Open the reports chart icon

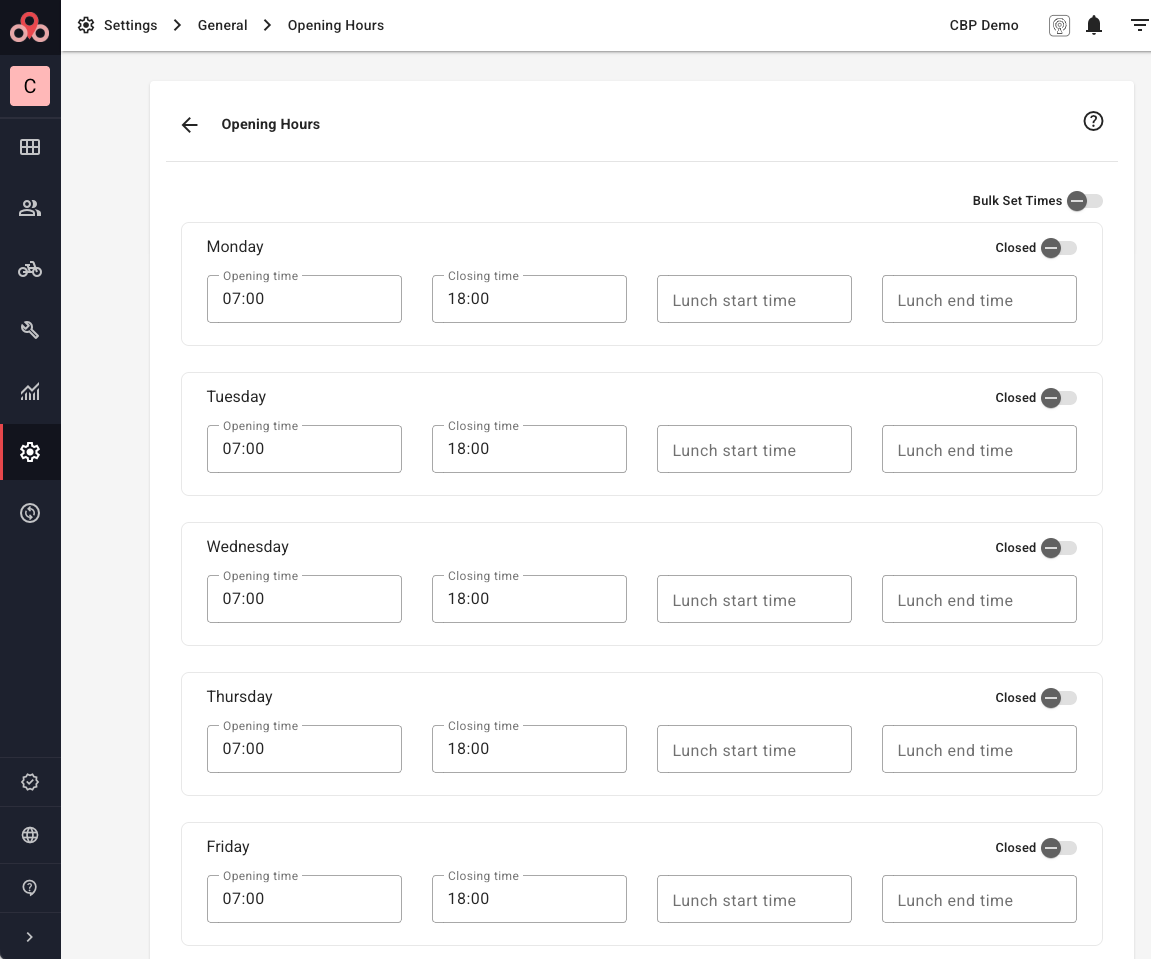click(x=30, y=391)
